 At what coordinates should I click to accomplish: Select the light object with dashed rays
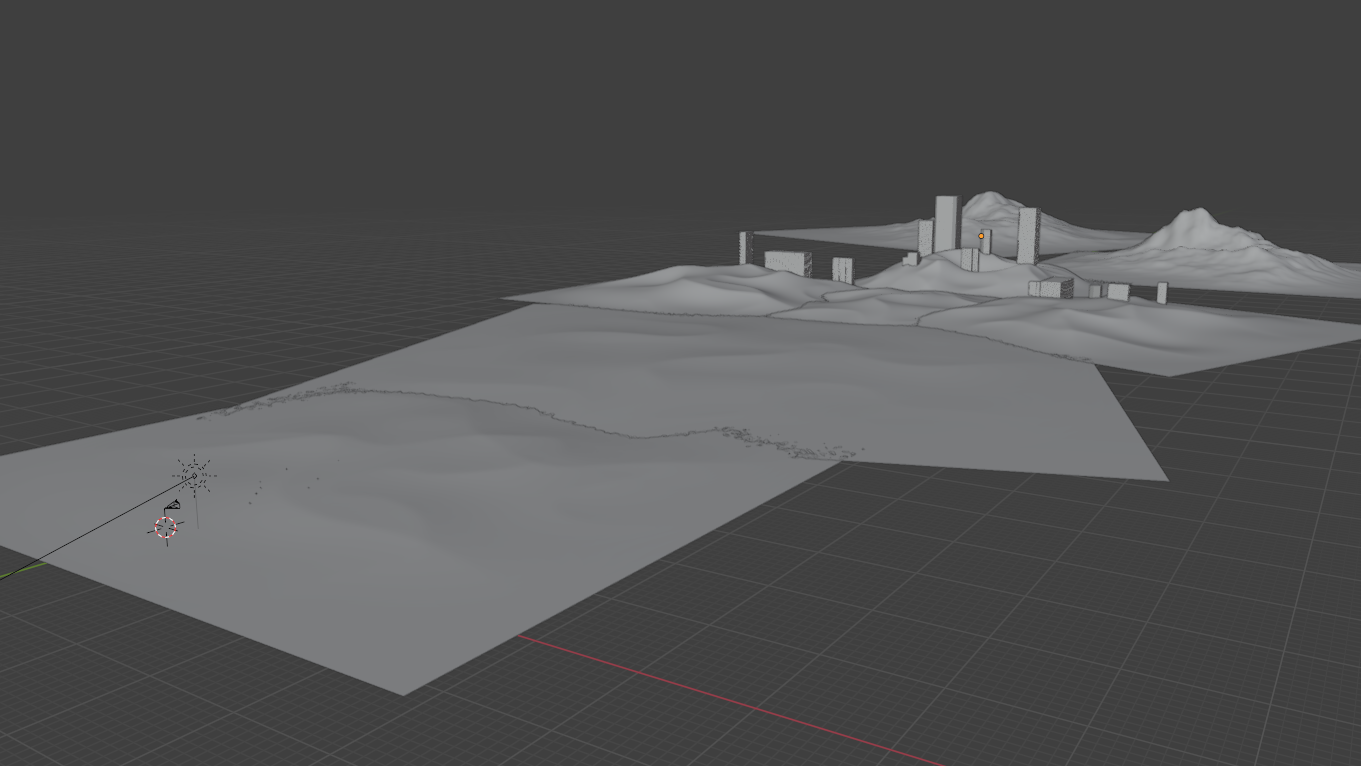(x=195, y=475)
